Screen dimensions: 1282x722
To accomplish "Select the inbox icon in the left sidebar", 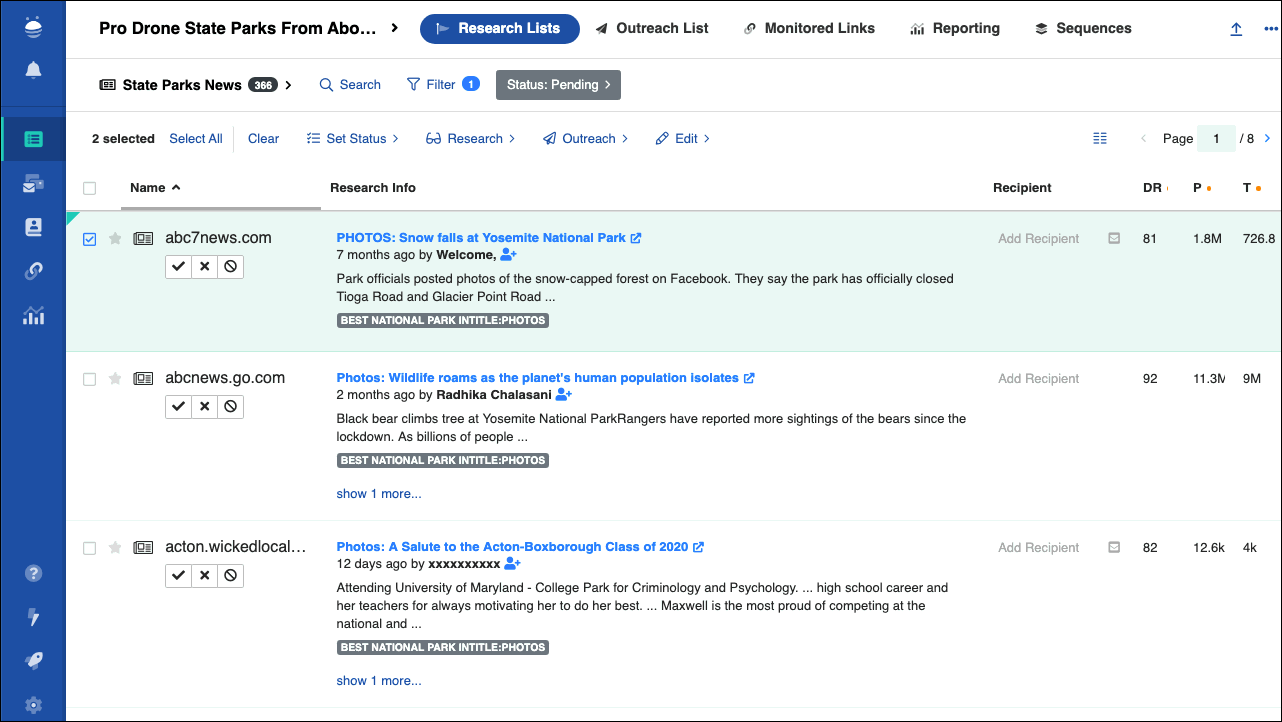I will [x=33, y=182].
